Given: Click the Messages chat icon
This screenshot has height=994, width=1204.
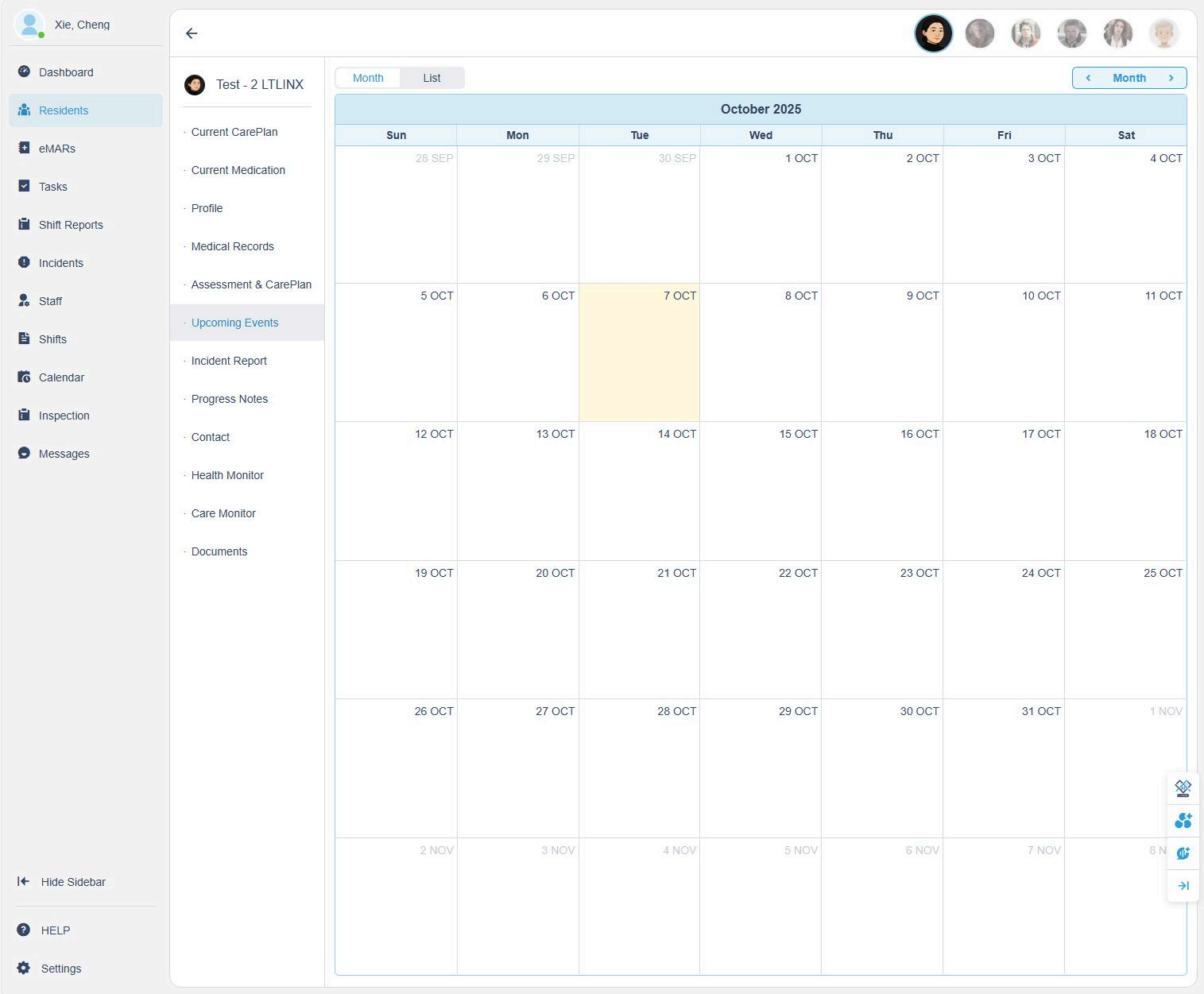Looking at the screenshot, I should click(x=24, y=453).
